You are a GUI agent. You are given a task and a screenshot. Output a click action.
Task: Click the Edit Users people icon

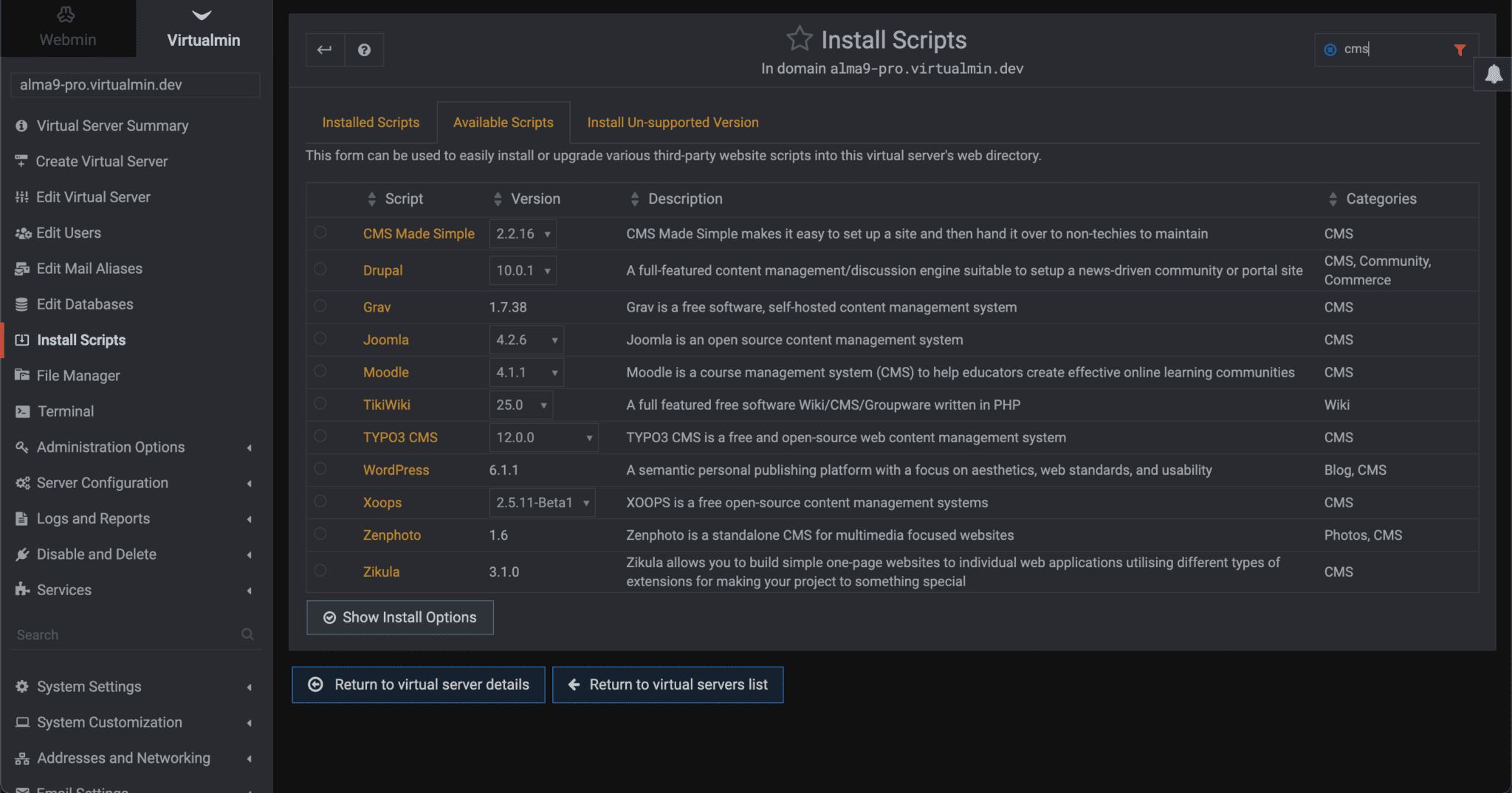click(23, 233)
